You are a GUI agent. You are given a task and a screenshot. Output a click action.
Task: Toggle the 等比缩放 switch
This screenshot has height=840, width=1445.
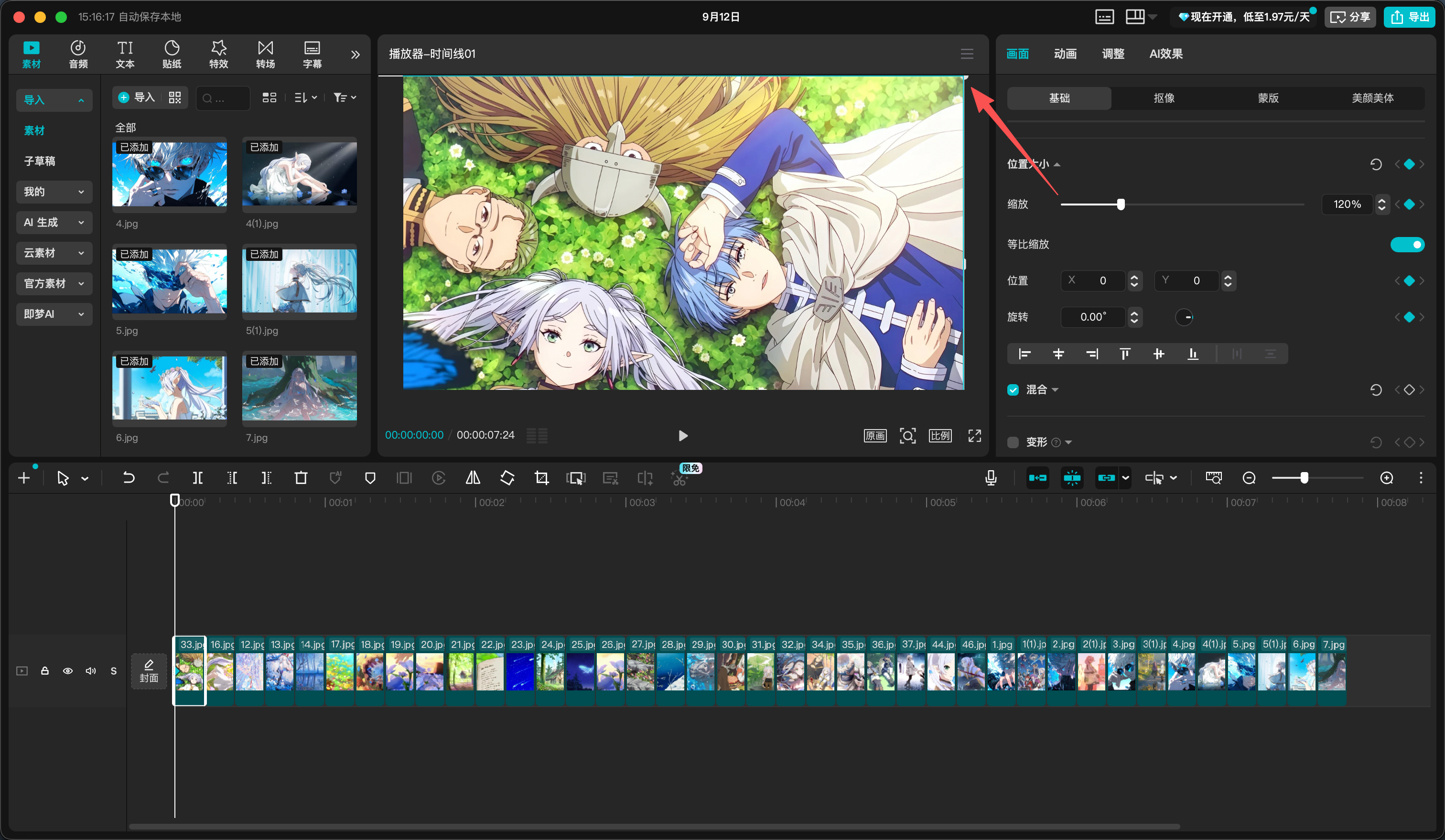point(1407,245)
